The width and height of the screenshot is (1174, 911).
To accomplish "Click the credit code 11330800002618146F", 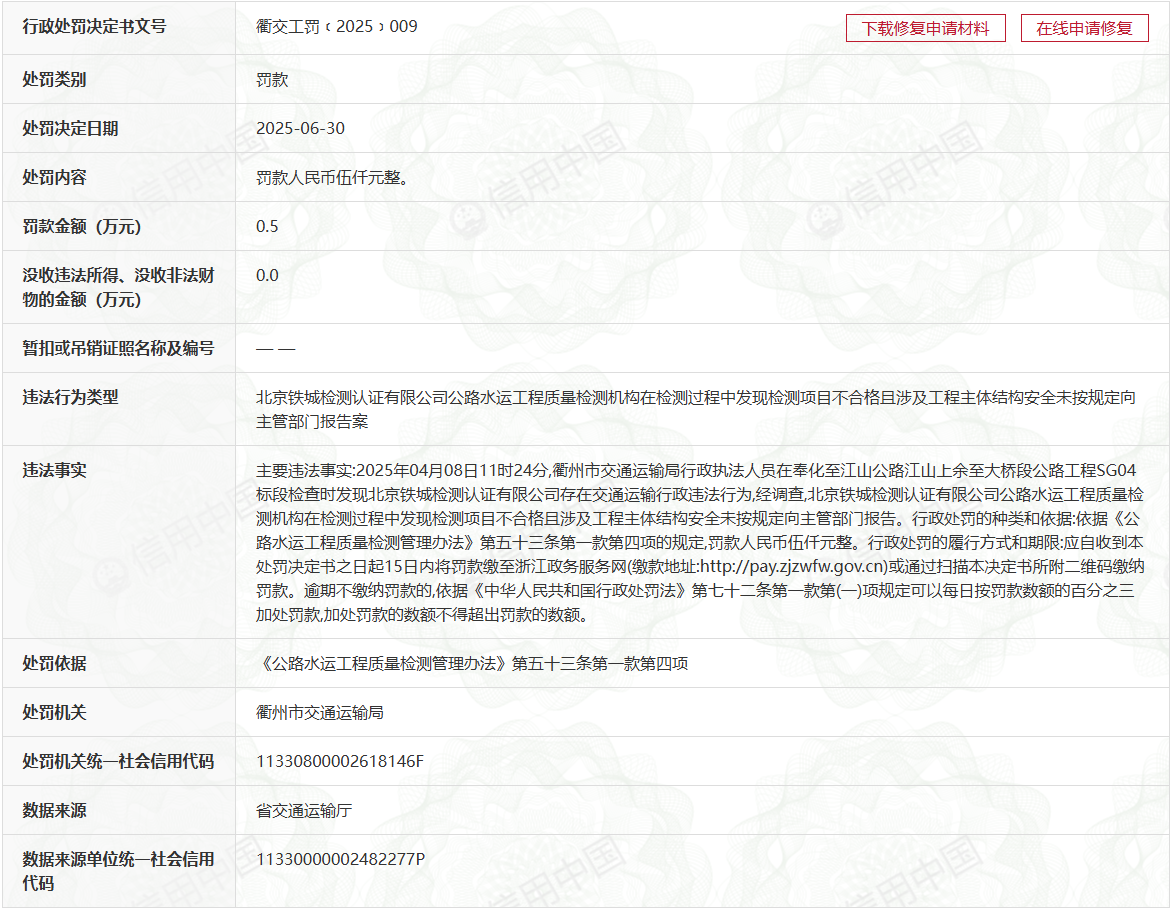I will pyautogui.click(x=340, y=762).
